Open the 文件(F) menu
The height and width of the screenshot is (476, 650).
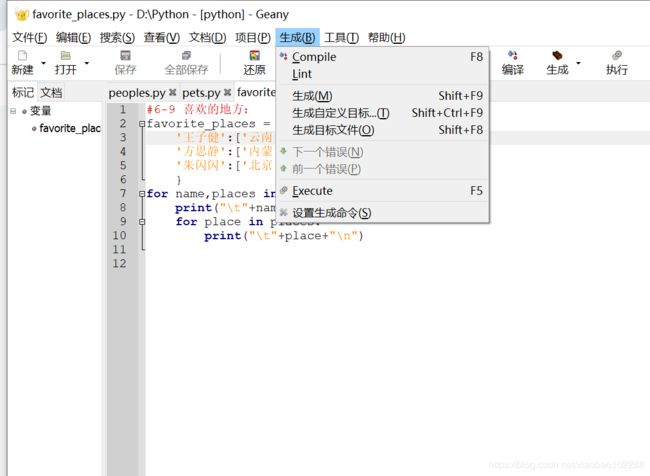29,38
